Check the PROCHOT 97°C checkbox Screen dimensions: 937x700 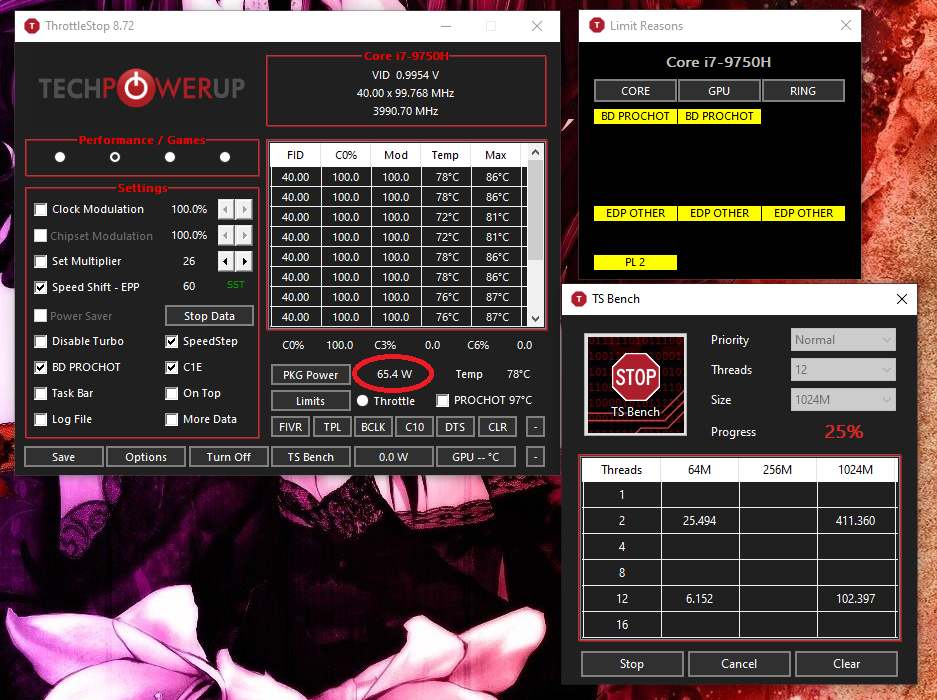click(x=442, y=401)
